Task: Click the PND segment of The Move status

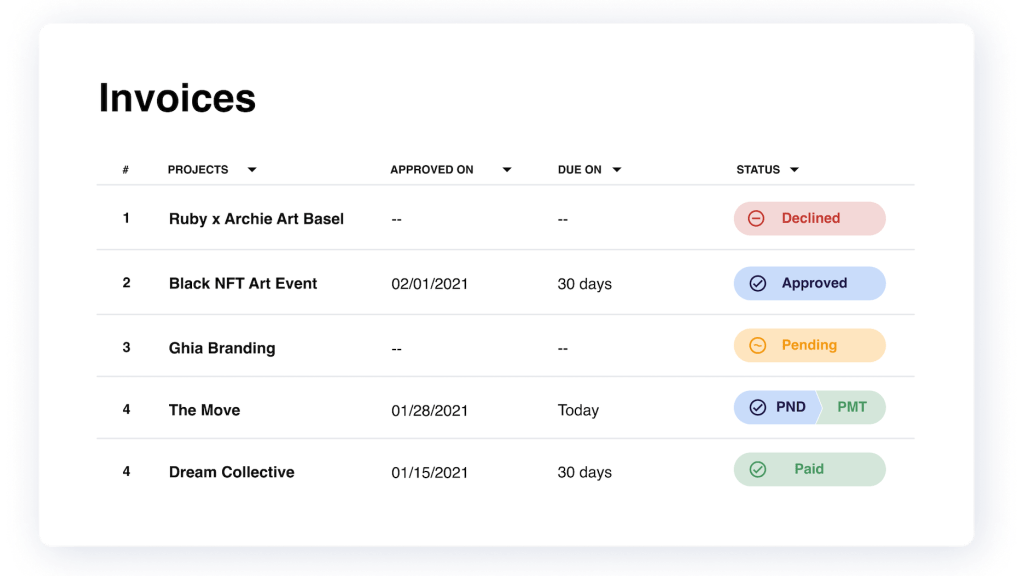Action: click(x=777, y=407)
